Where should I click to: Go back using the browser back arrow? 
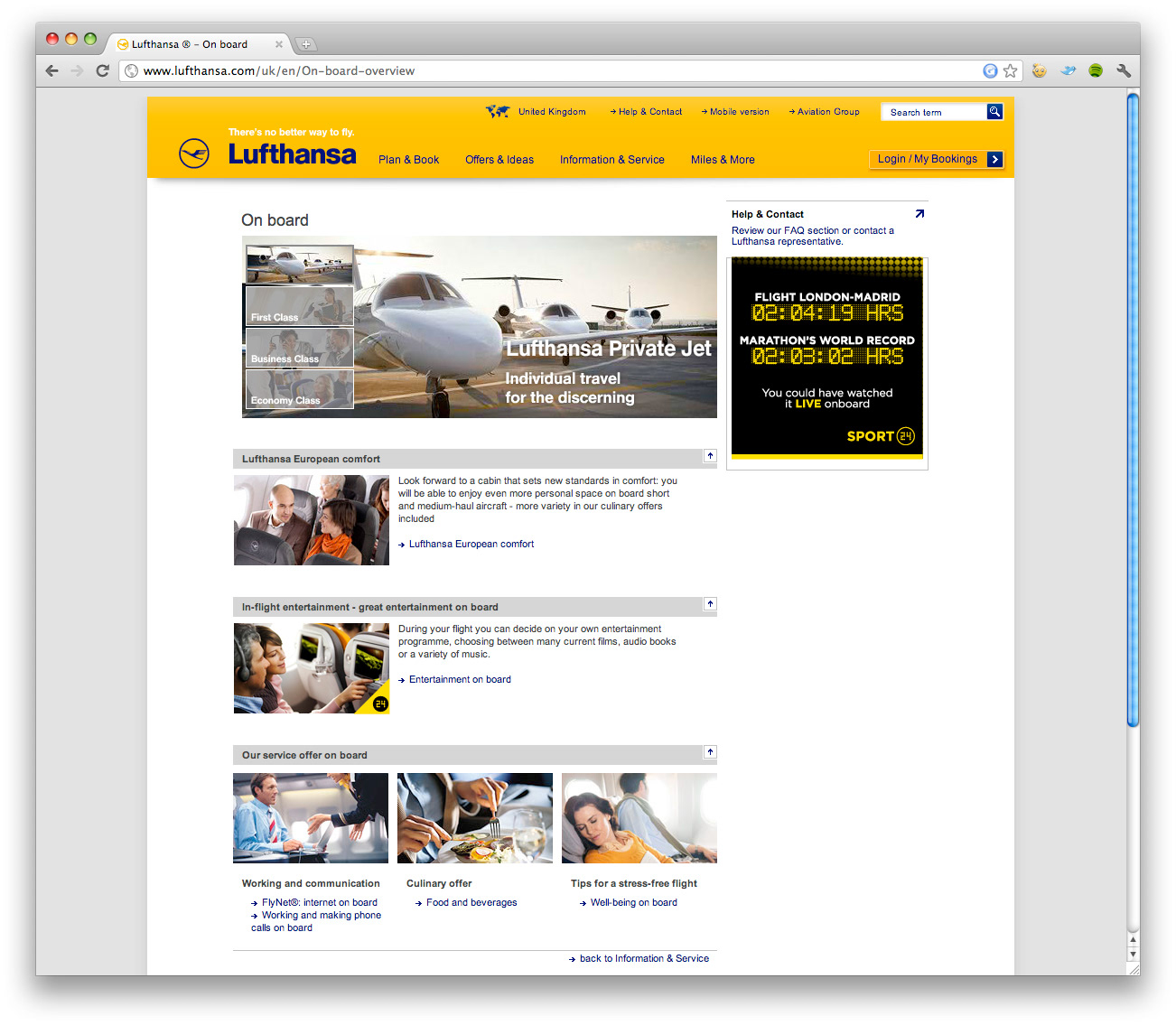(51, 70)
